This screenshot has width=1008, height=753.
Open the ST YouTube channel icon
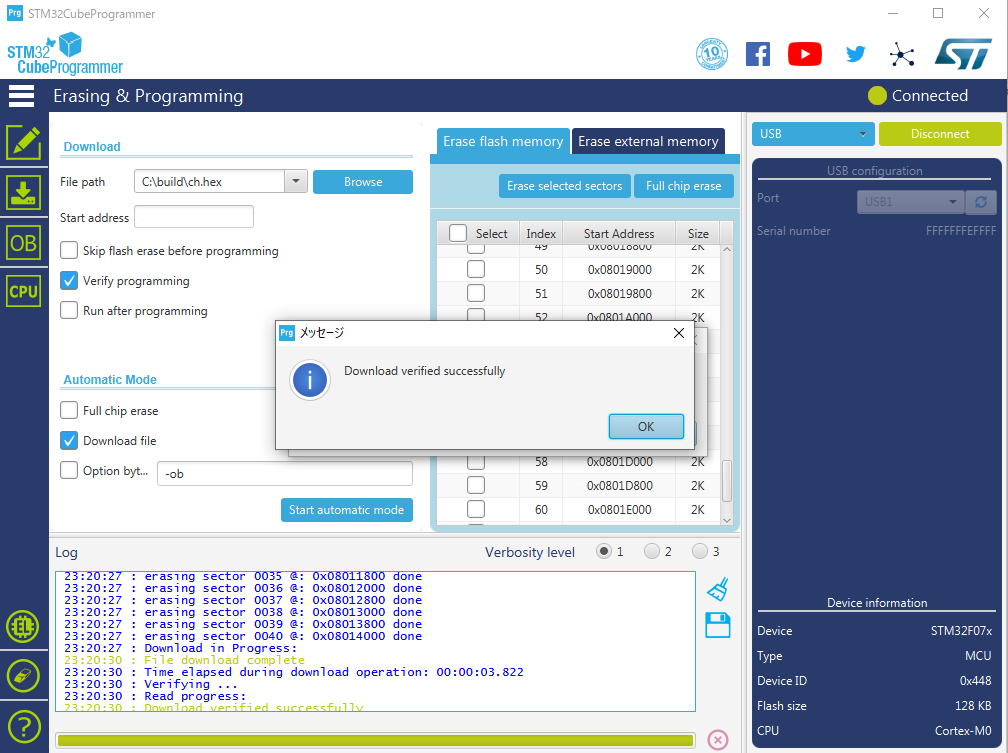(x=805, y=54)
